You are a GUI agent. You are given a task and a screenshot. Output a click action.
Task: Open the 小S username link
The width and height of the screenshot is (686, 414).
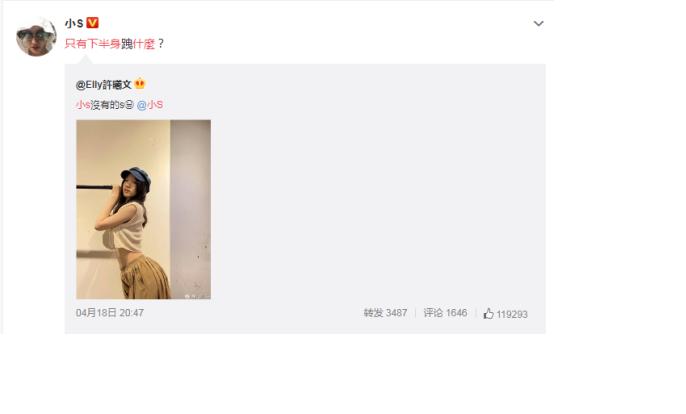[74, 23]
